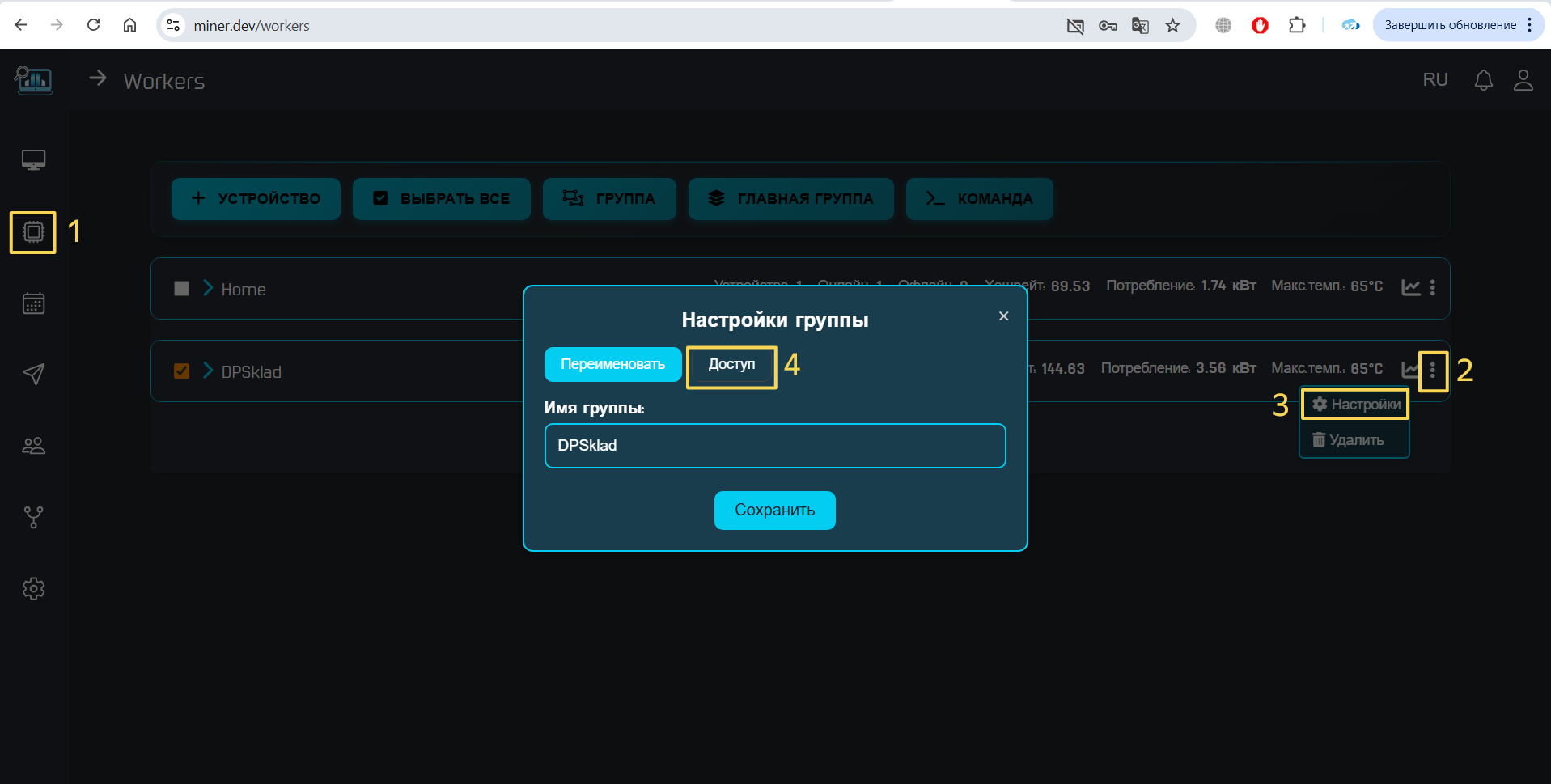Select the monitor icon in the sidebar
Screen dimensions: 1551x784
pos(32,159)
